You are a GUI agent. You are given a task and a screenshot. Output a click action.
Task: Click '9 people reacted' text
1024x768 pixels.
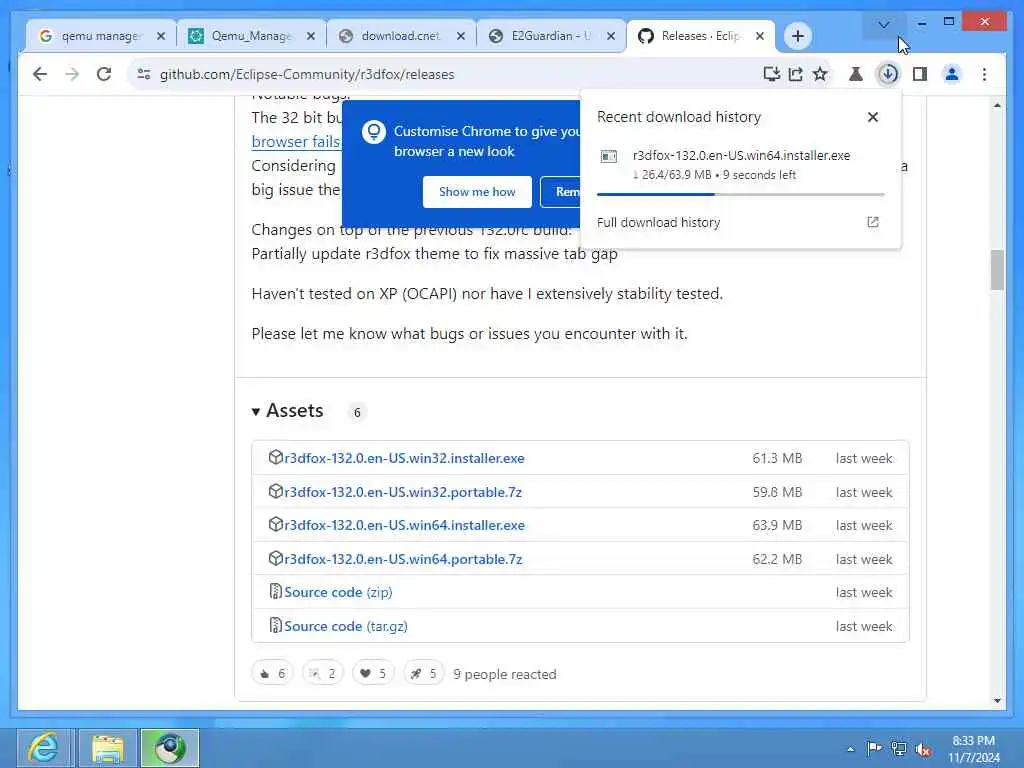pos(505,674)
